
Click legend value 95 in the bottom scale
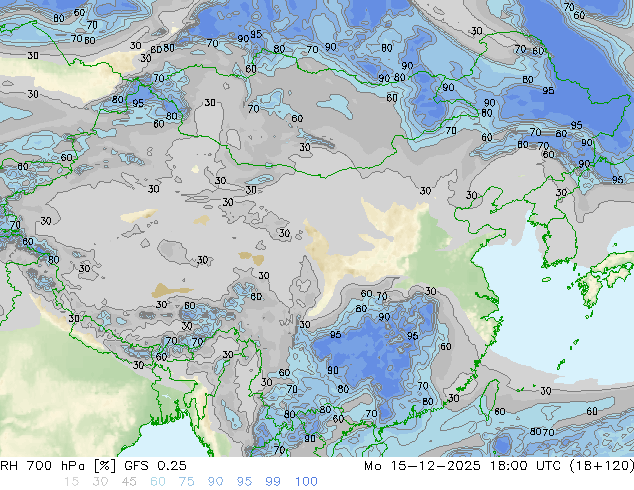(x=244, y=482)
